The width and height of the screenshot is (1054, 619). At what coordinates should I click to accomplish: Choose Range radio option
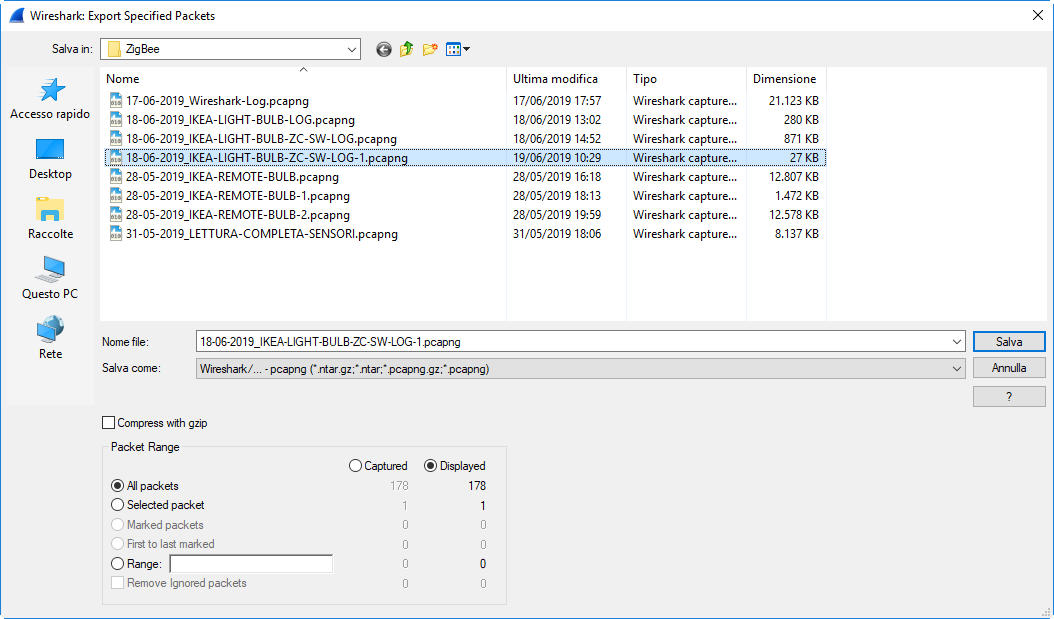pos(118,563)
